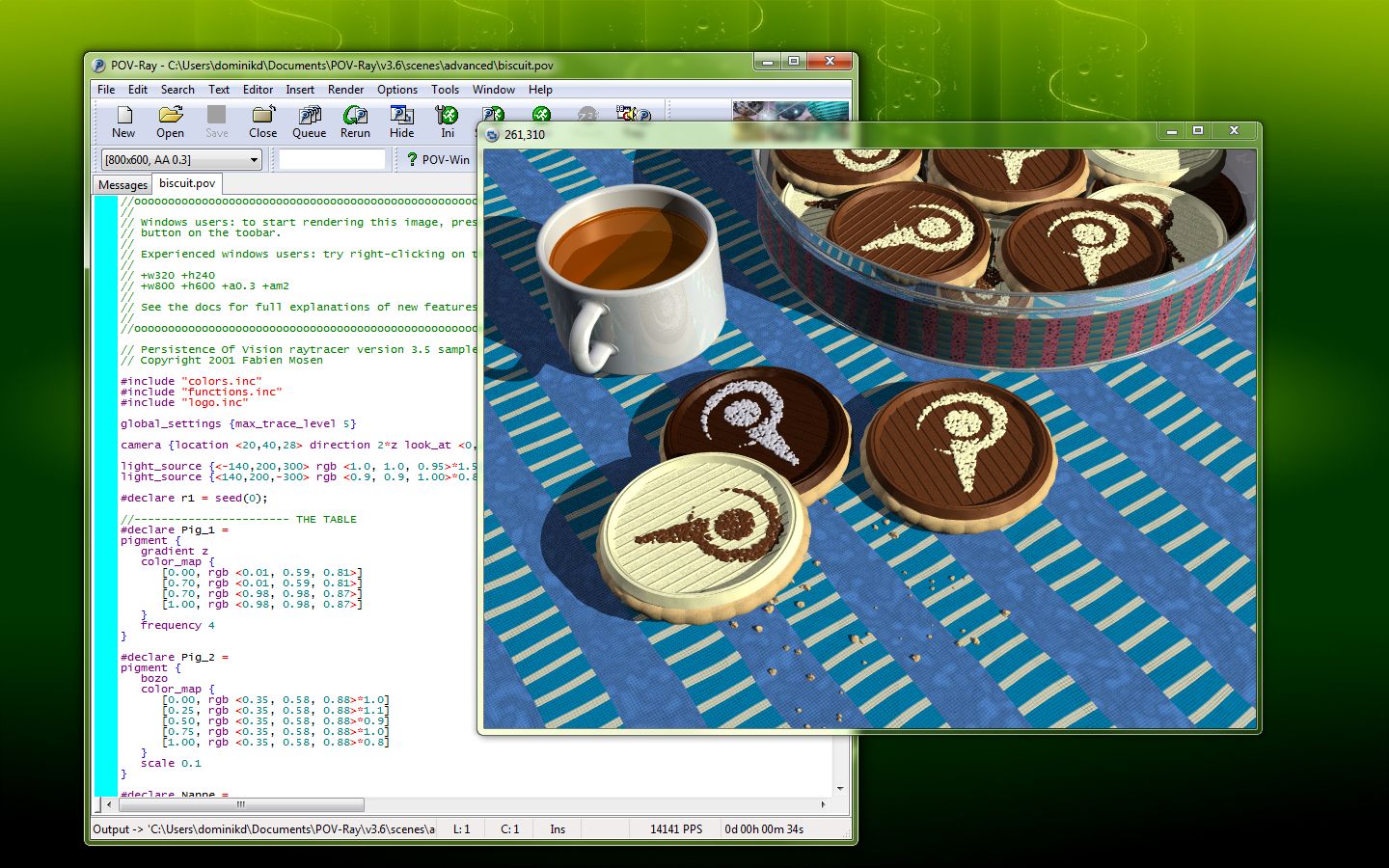Open the Tools menu

[x=445, y=90]
